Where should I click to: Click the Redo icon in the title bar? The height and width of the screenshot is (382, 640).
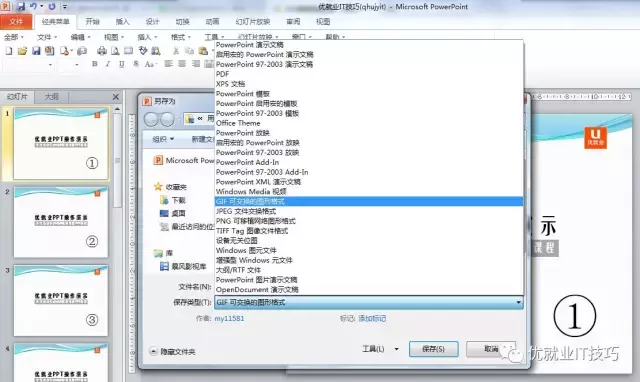click(x=52, y=7)
